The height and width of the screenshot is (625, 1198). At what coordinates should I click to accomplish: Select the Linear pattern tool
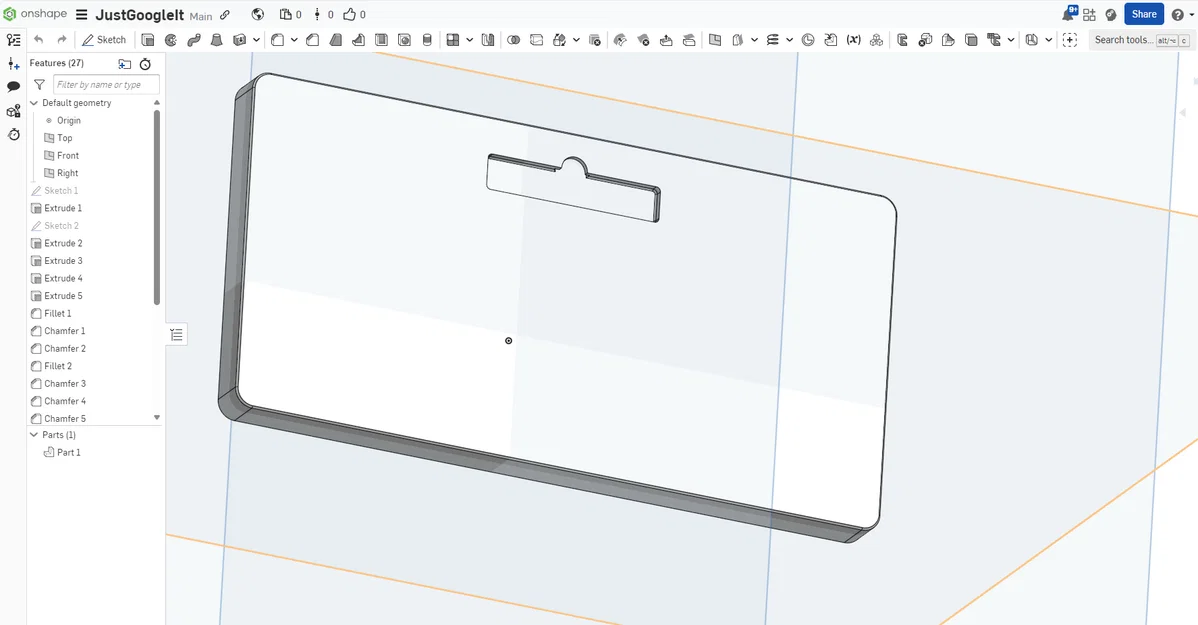pos(453,40)
